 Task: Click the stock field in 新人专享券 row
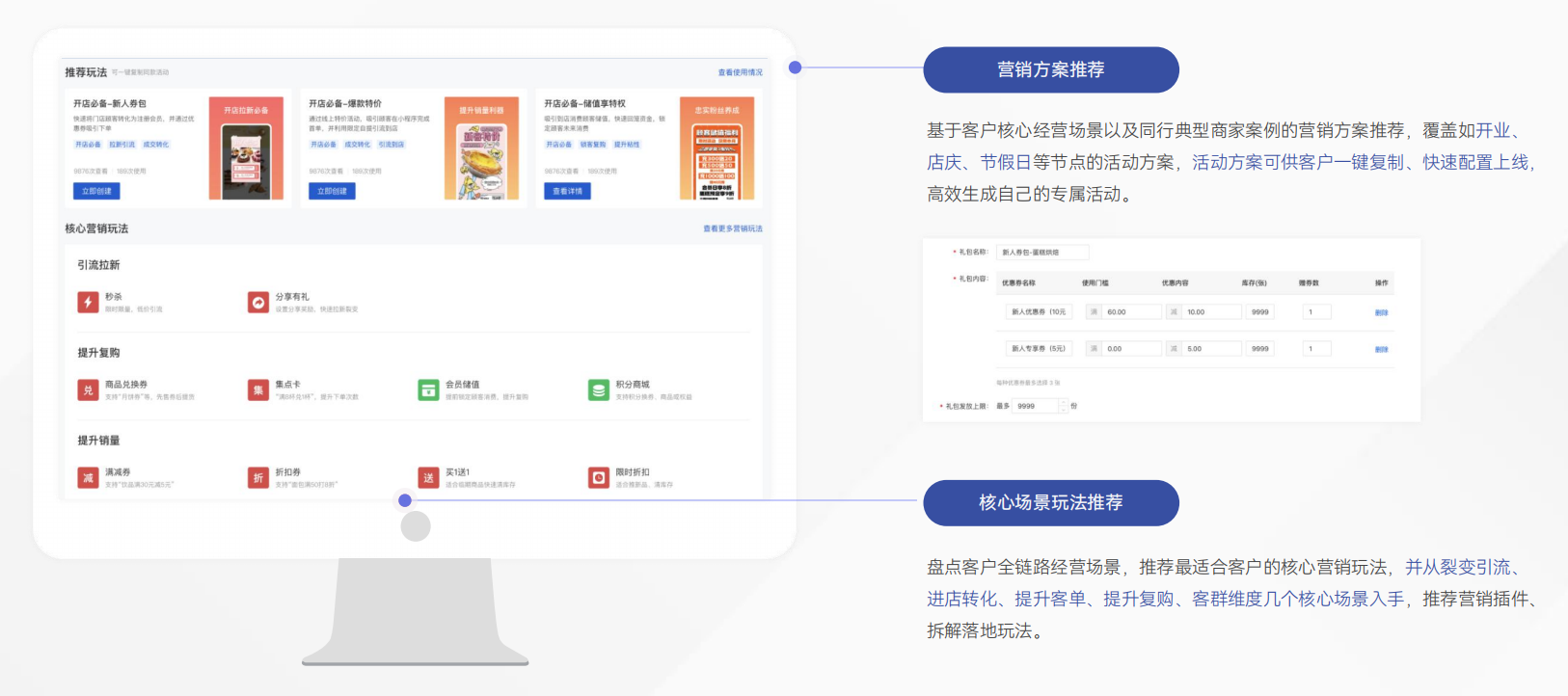1260,349
